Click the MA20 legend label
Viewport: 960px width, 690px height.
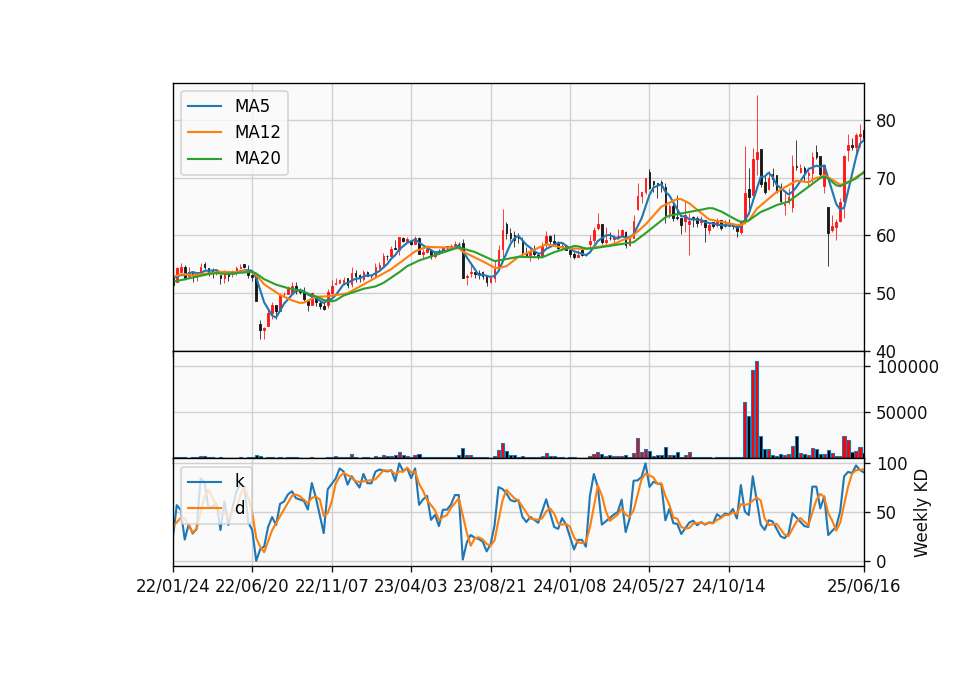pyautogui.click(x=257, y=159)
